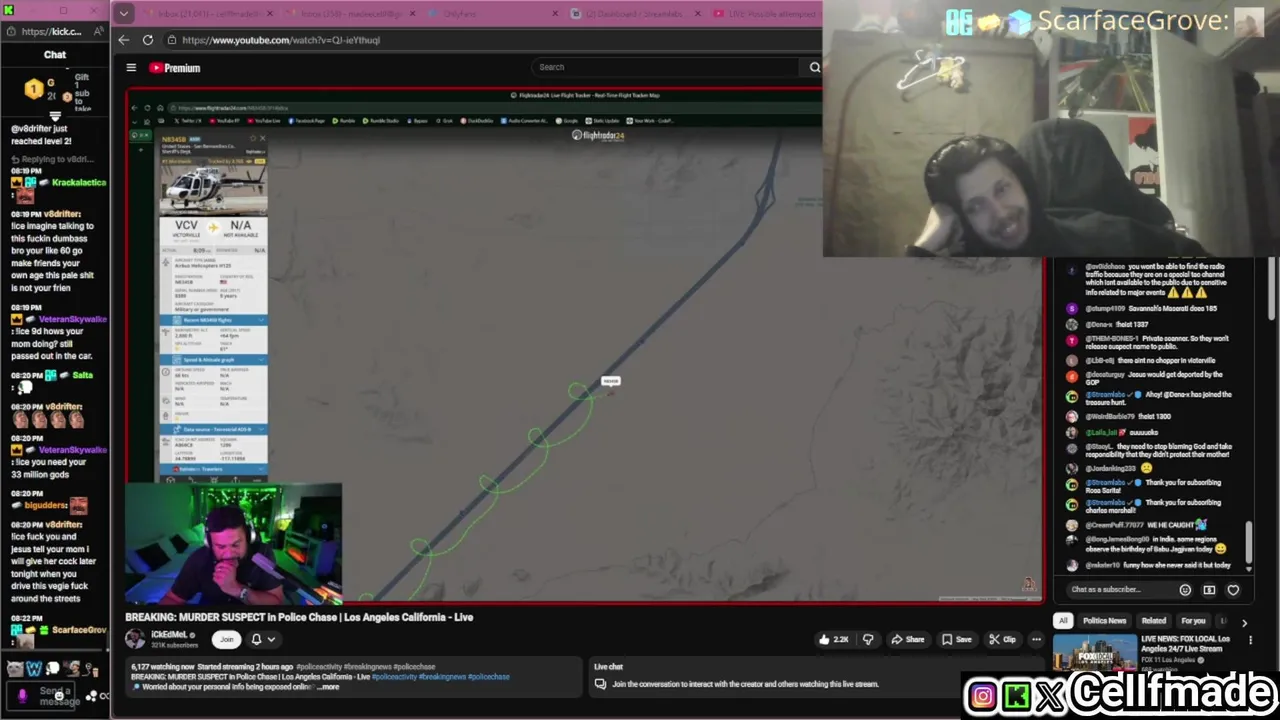Open options for FOX LOCAL live video
The image size is (1280, 720).
pyautogui.click(x=1251, y=641)
